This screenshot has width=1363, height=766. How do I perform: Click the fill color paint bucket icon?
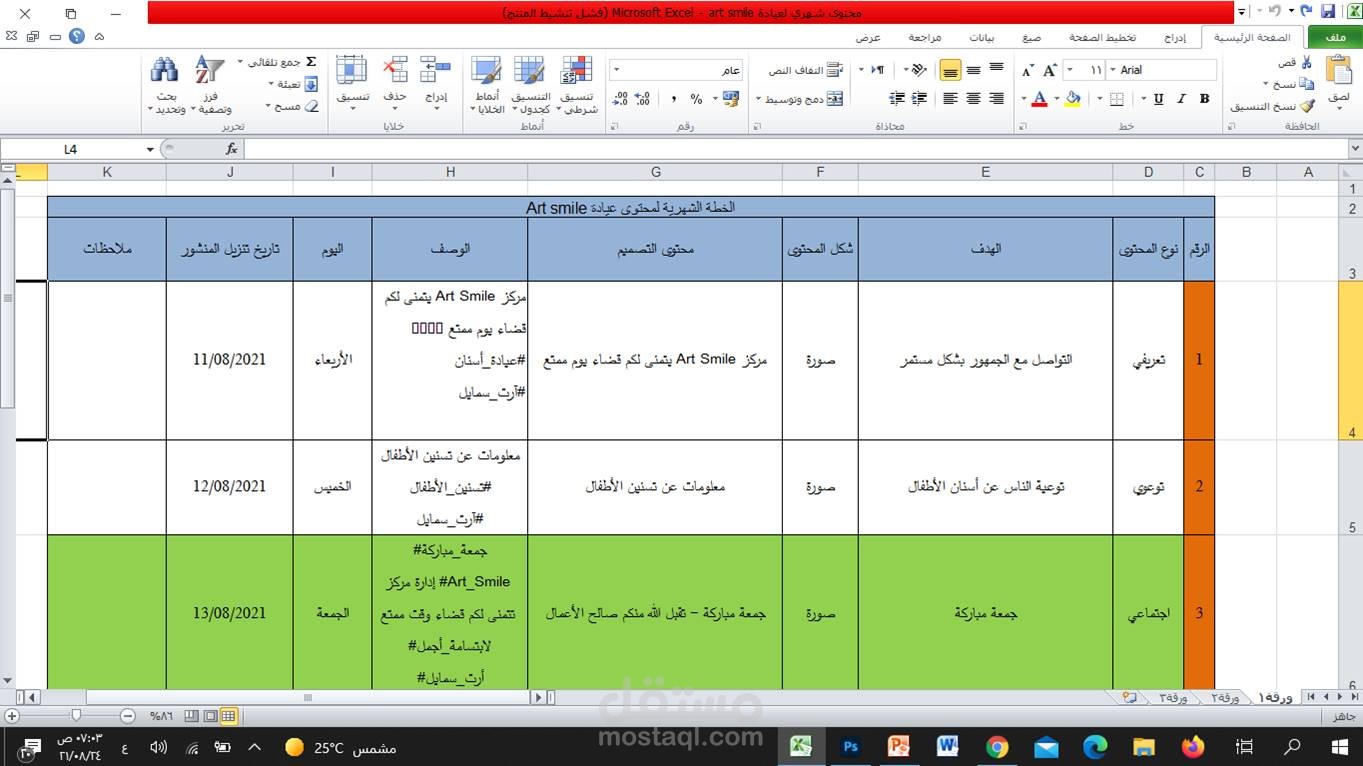tap(1073, 99)
